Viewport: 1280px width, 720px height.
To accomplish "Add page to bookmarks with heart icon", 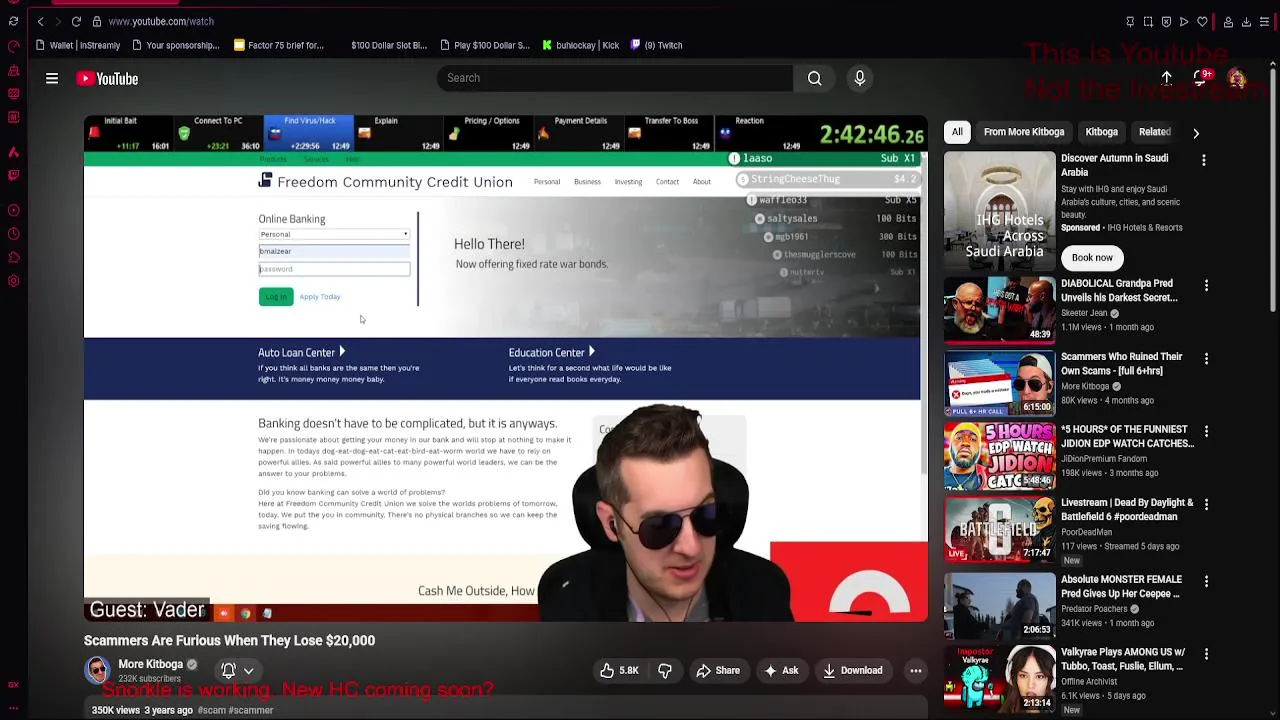I will pos(1202,21).
